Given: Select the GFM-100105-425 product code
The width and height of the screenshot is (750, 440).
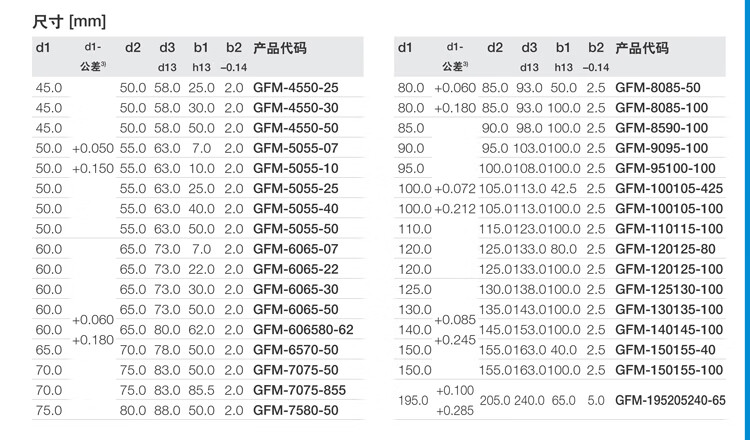Looking at the screenshot, I should point(667,189).
